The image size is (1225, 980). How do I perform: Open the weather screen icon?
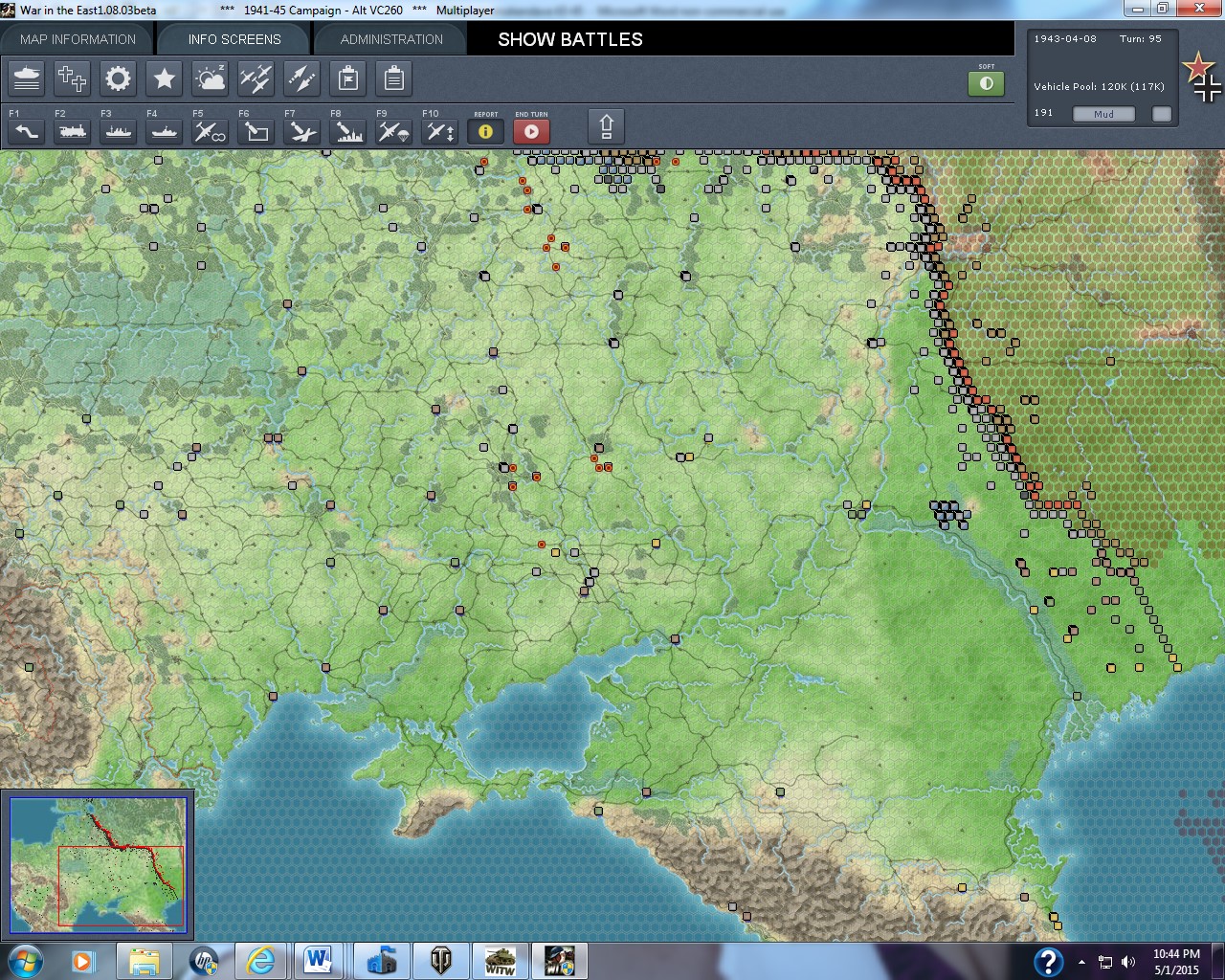211,78
